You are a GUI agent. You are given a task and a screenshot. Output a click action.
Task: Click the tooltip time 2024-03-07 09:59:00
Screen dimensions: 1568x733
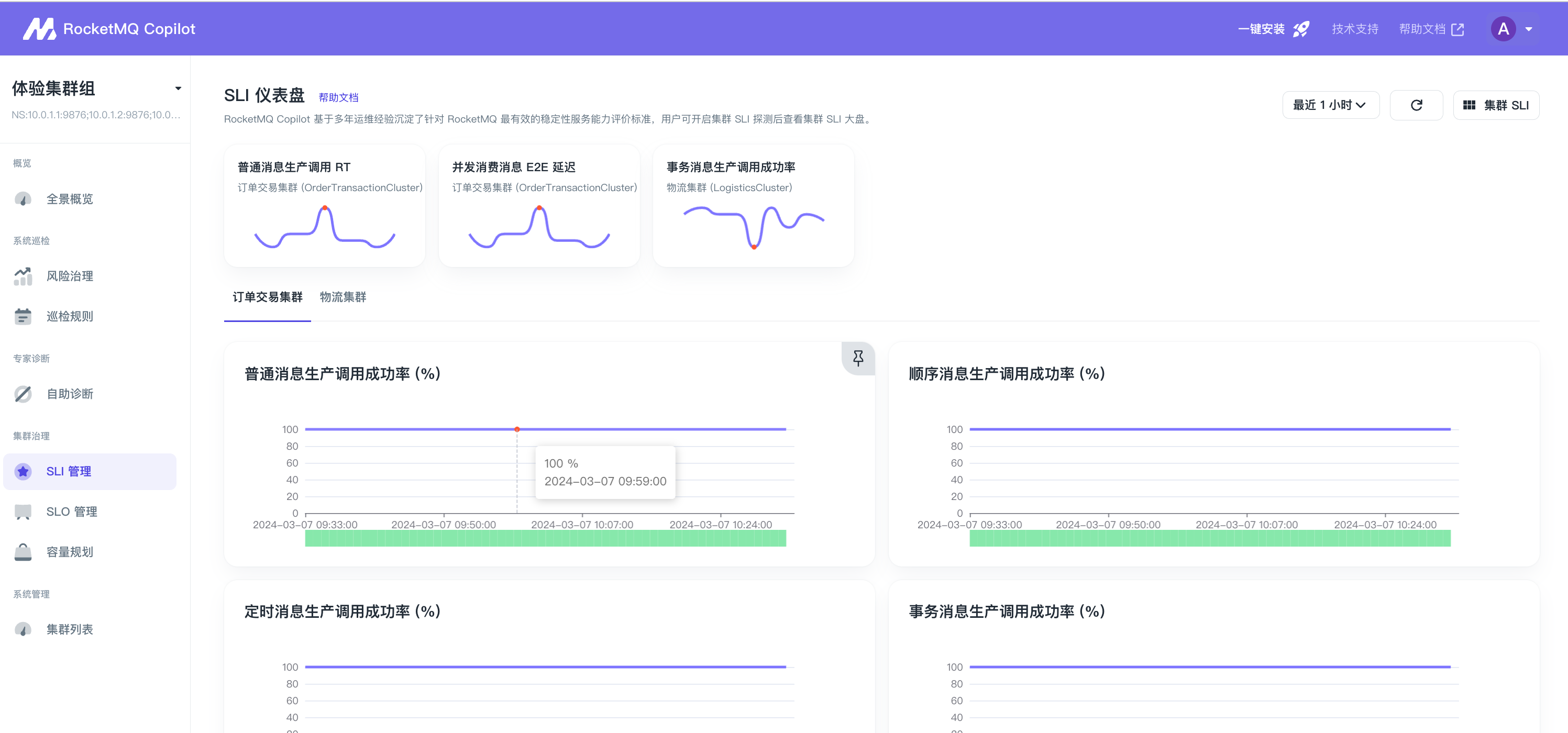(x=605, y=481)
